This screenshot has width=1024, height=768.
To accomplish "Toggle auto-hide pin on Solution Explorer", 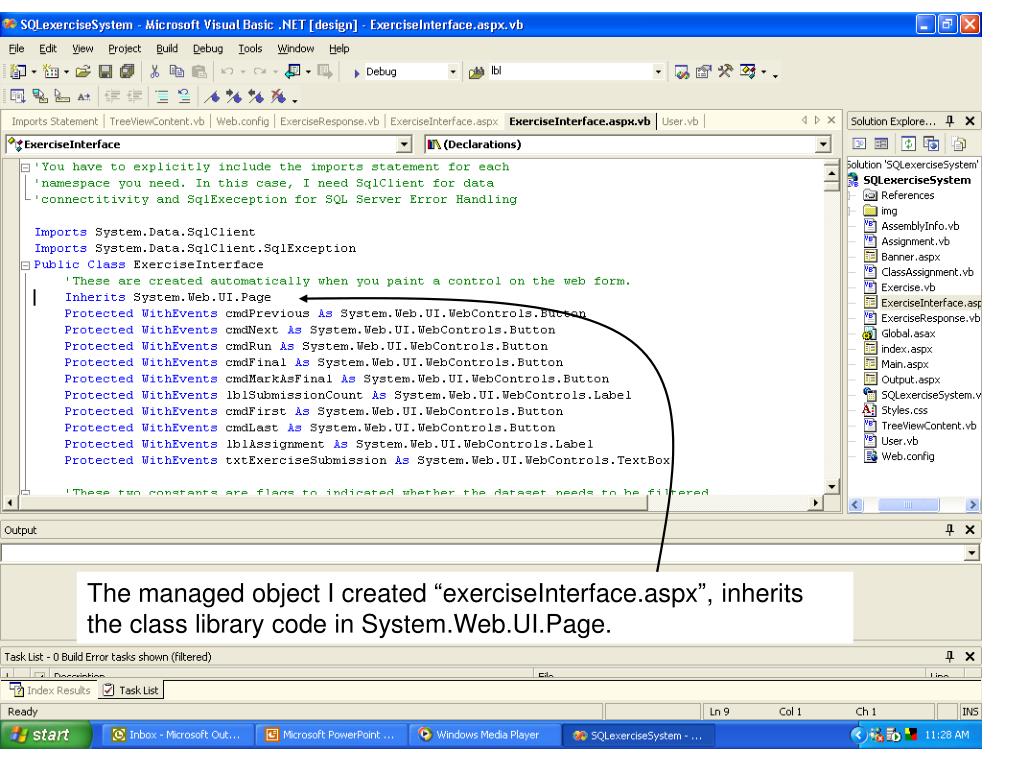I will tap(950, 121).
